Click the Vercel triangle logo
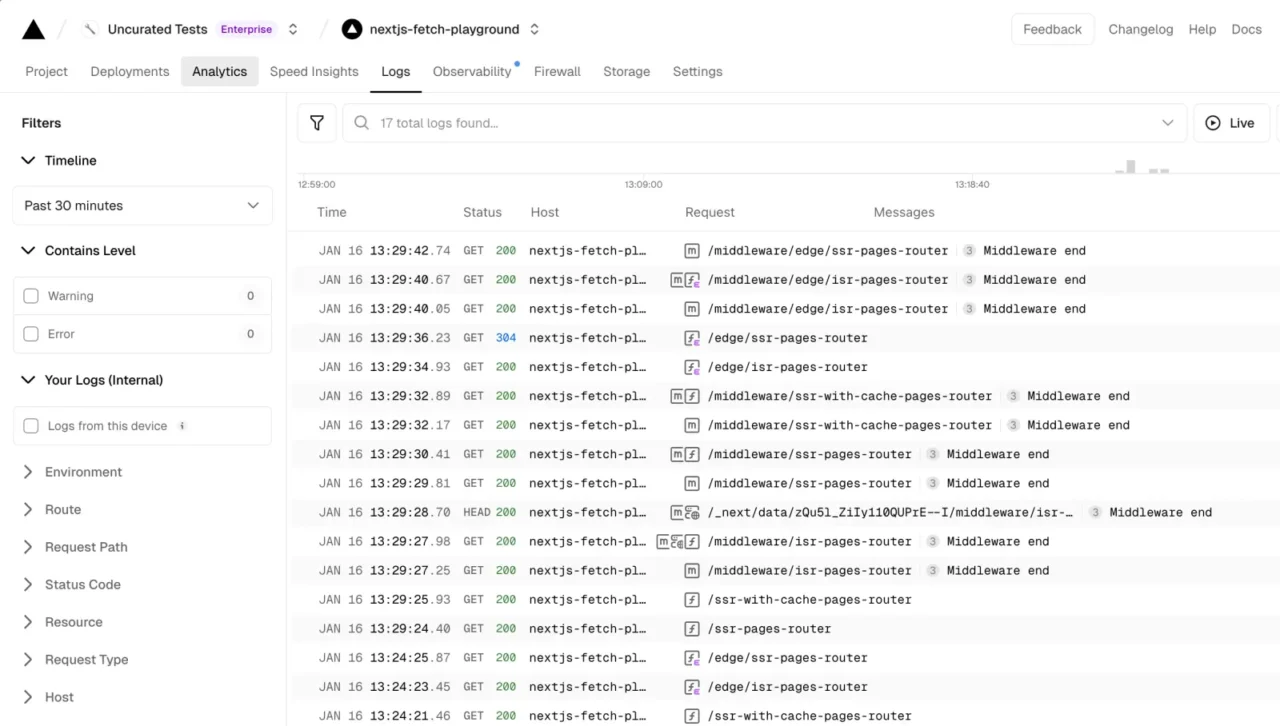This screenshot has width=1280, height=726. [x=33, y=29]
